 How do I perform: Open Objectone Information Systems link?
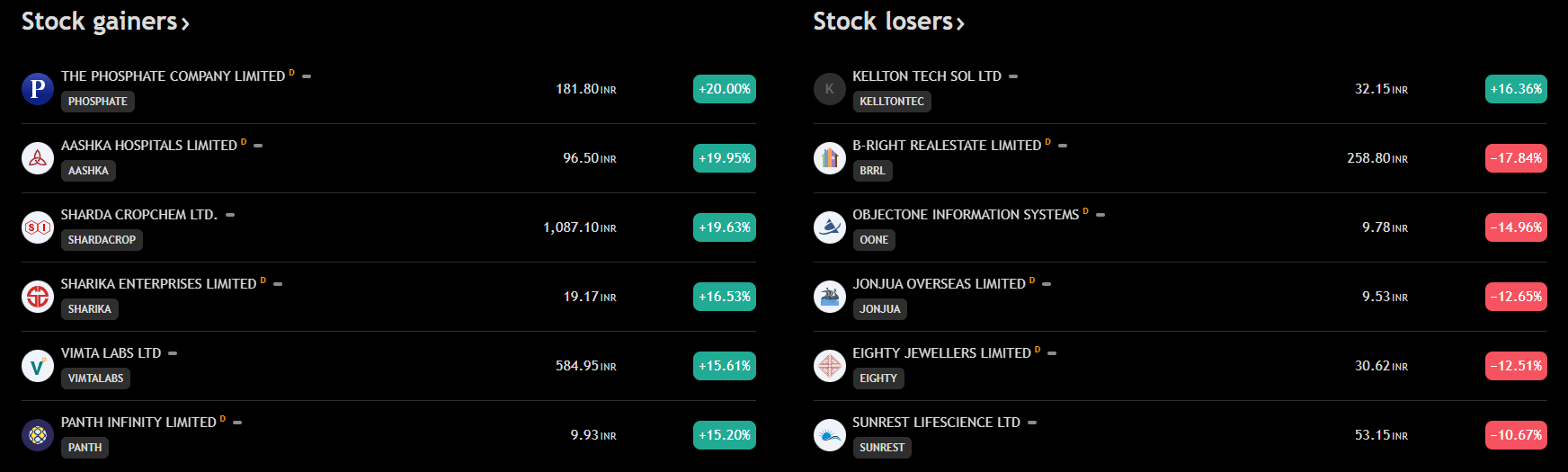coord(965,215)
